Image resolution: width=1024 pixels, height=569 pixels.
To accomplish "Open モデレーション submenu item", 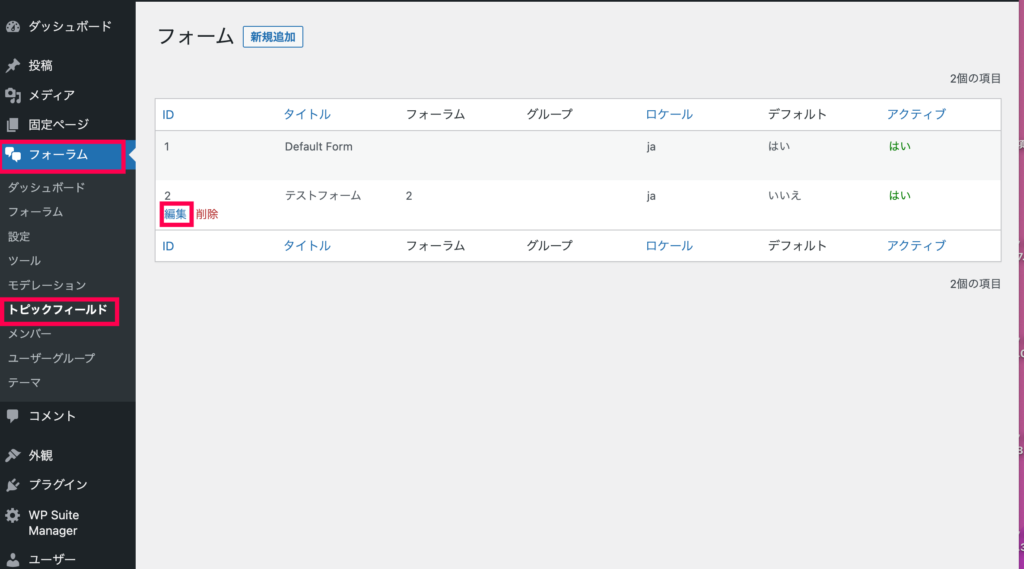I will 47,285.
